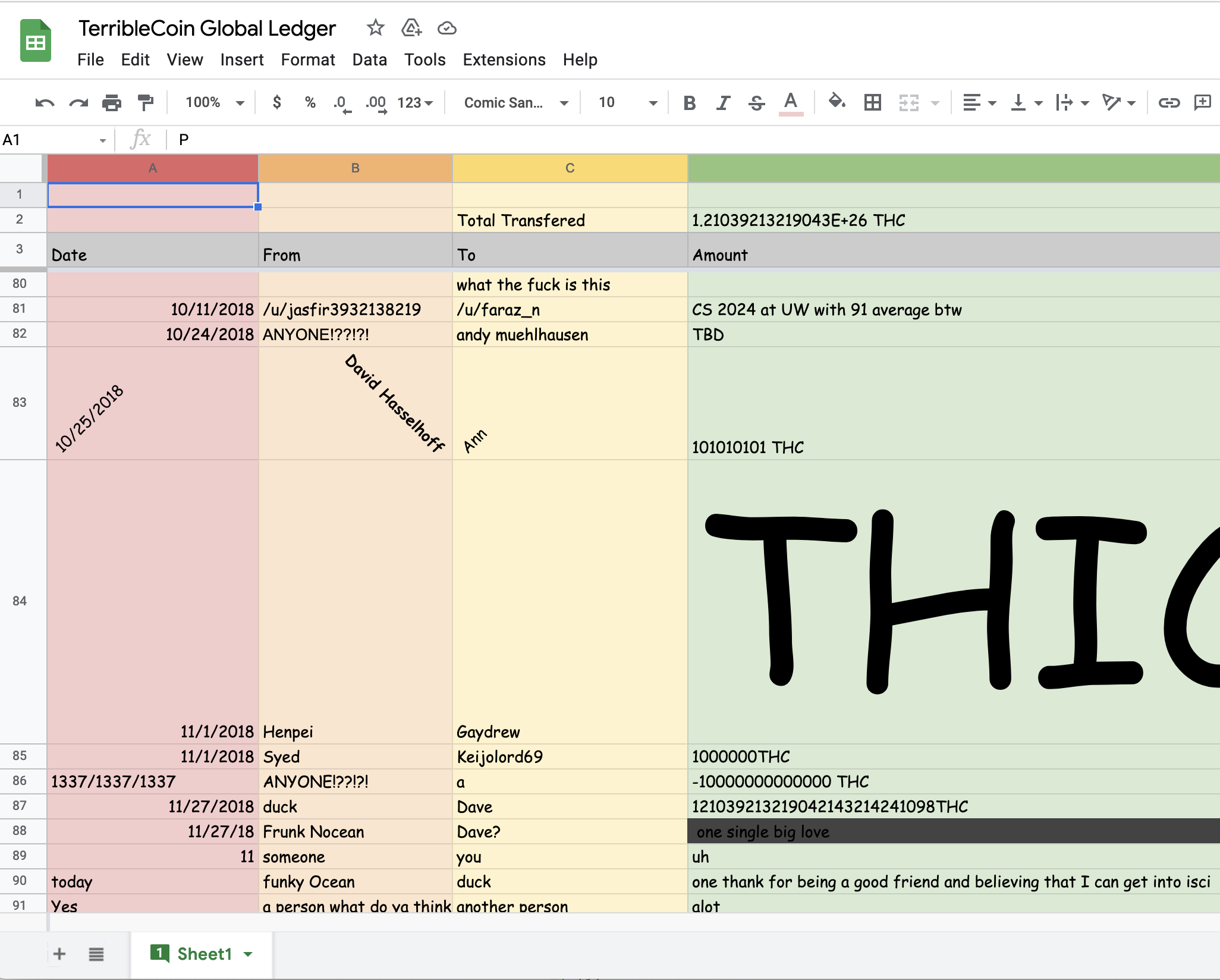
Task: Click the Google Sheets home icon
Action: click(x=36, y=40)
